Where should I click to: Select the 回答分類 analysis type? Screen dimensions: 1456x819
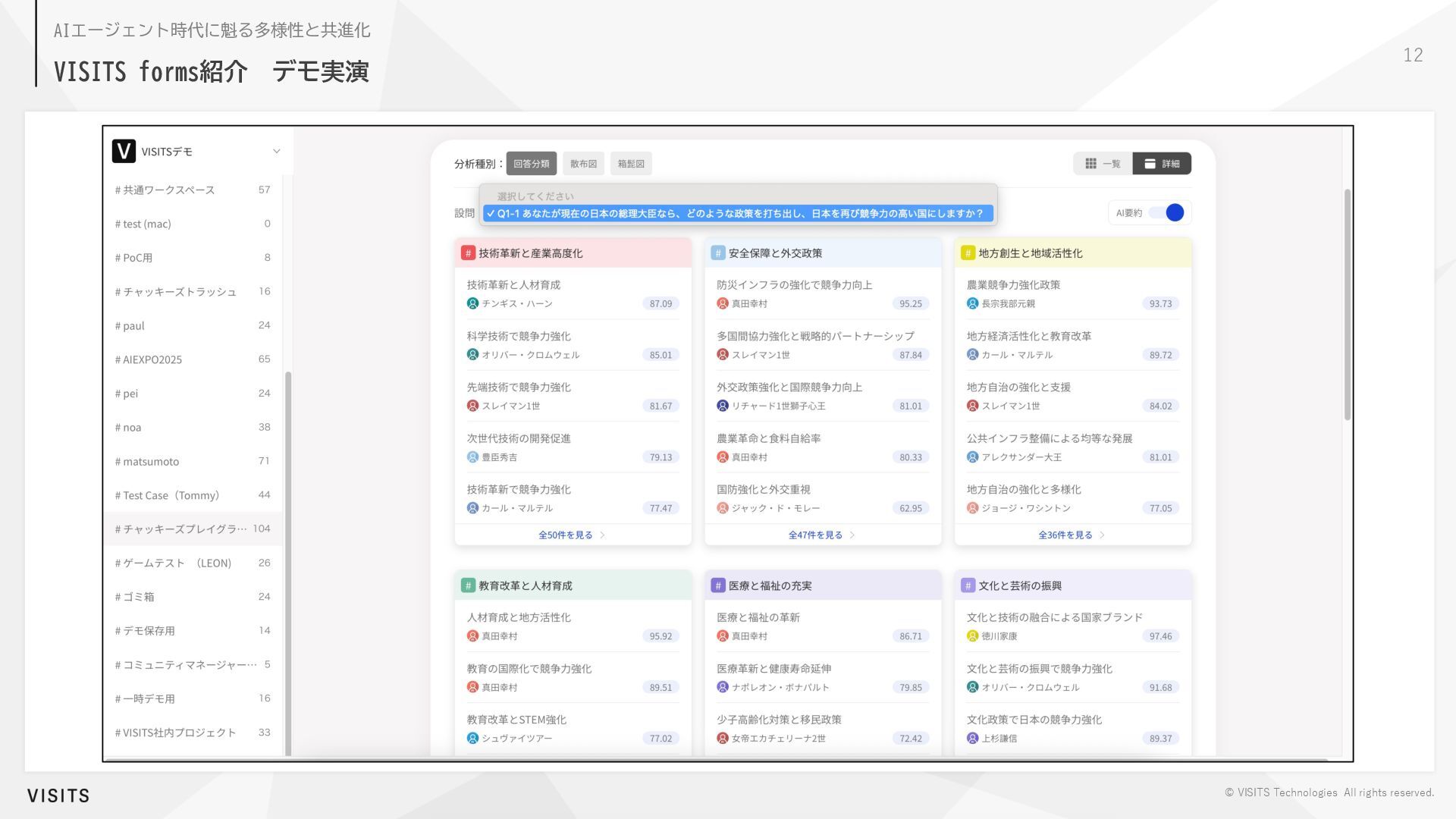pos(532,164)
